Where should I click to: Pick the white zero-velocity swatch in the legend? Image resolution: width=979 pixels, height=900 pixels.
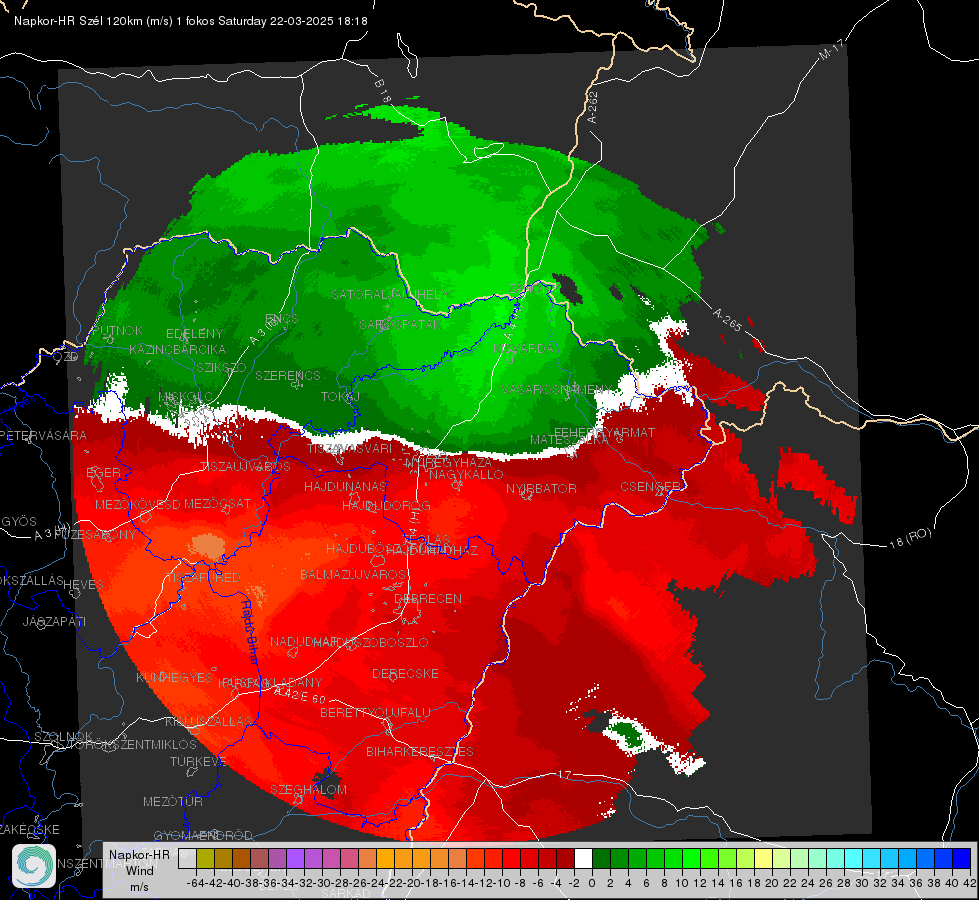pos(583,858)
